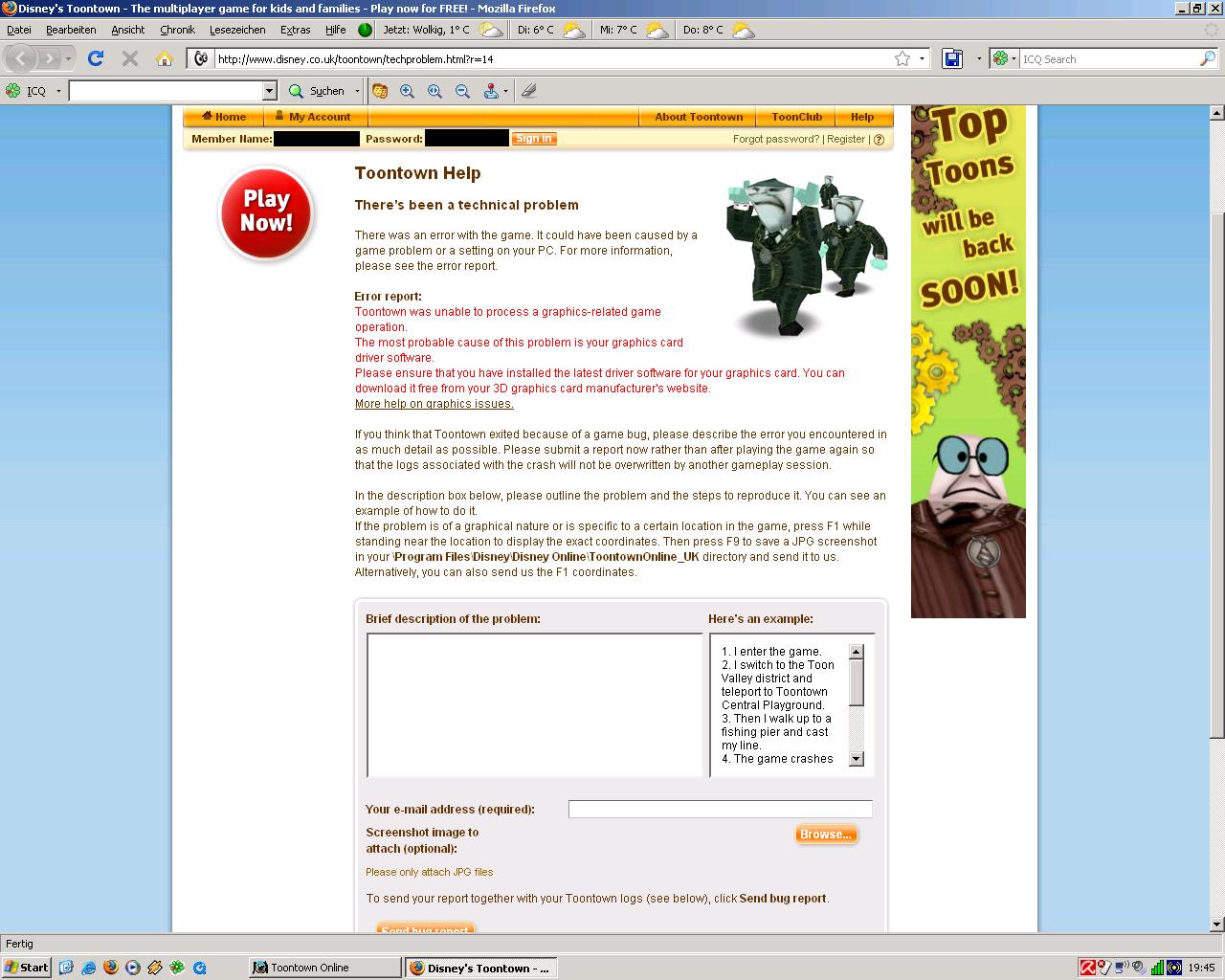The width and height of the screenshot is (1225, 980).
Task: Click the green network bars tray icon
Action: pyautogui.click(x=1157, y=968)
